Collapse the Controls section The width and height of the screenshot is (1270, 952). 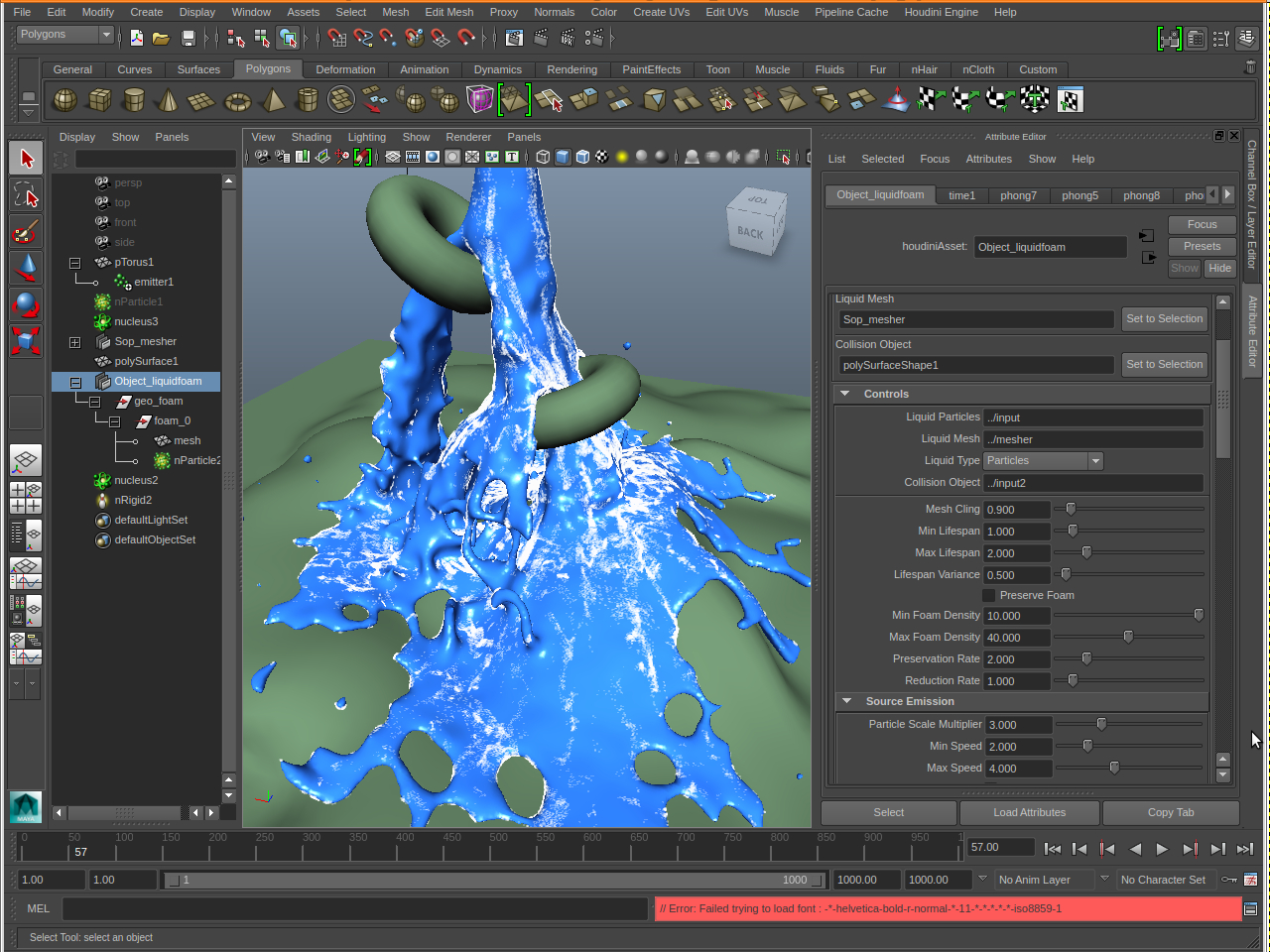[x=845, y=394]
